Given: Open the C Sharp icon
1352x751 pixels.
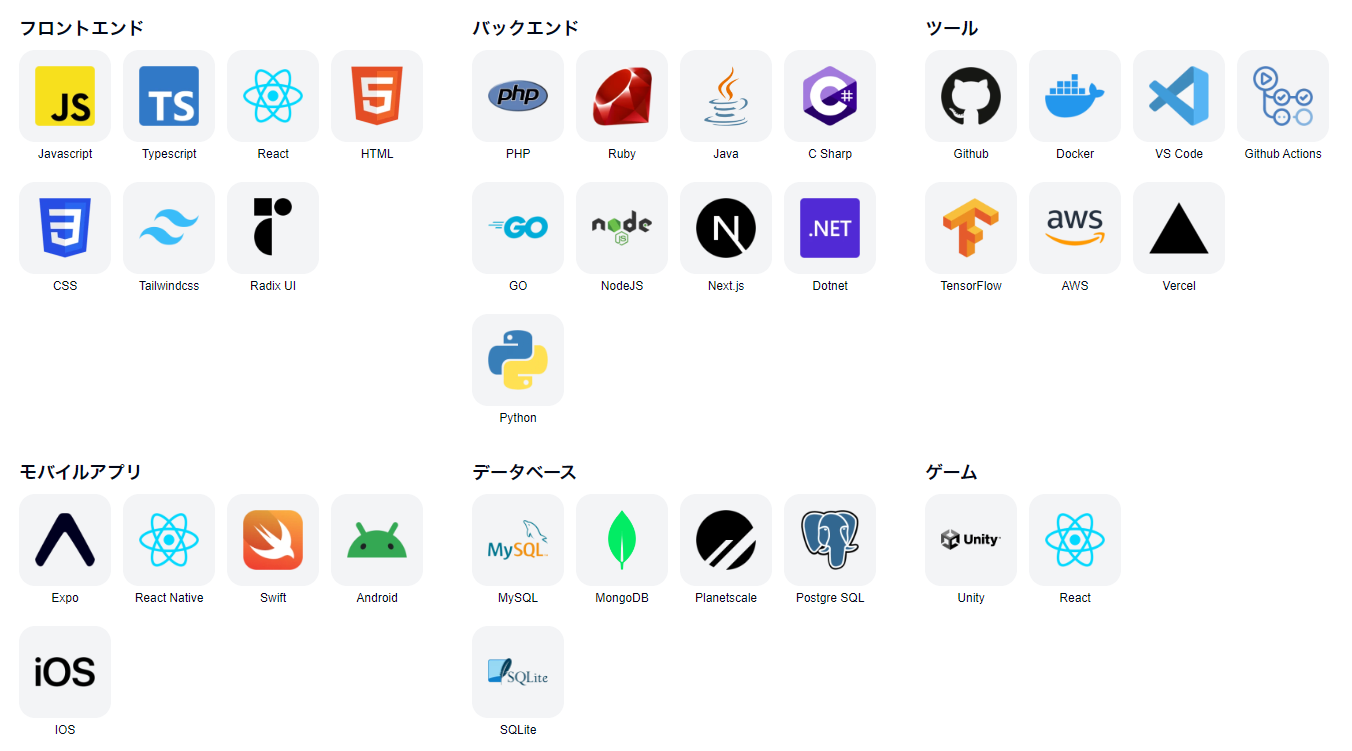Looking at the screenshot, I should [x=830, y=96].
